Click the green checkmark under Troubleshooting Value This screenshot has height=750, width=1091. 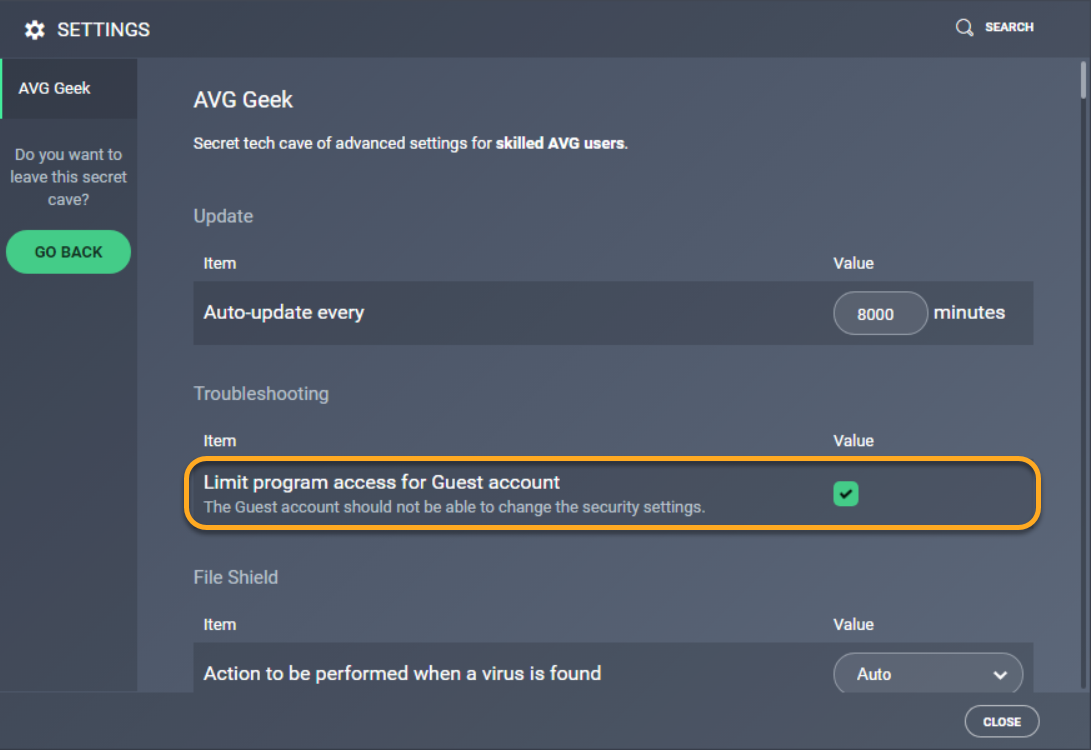coord(846,493)
